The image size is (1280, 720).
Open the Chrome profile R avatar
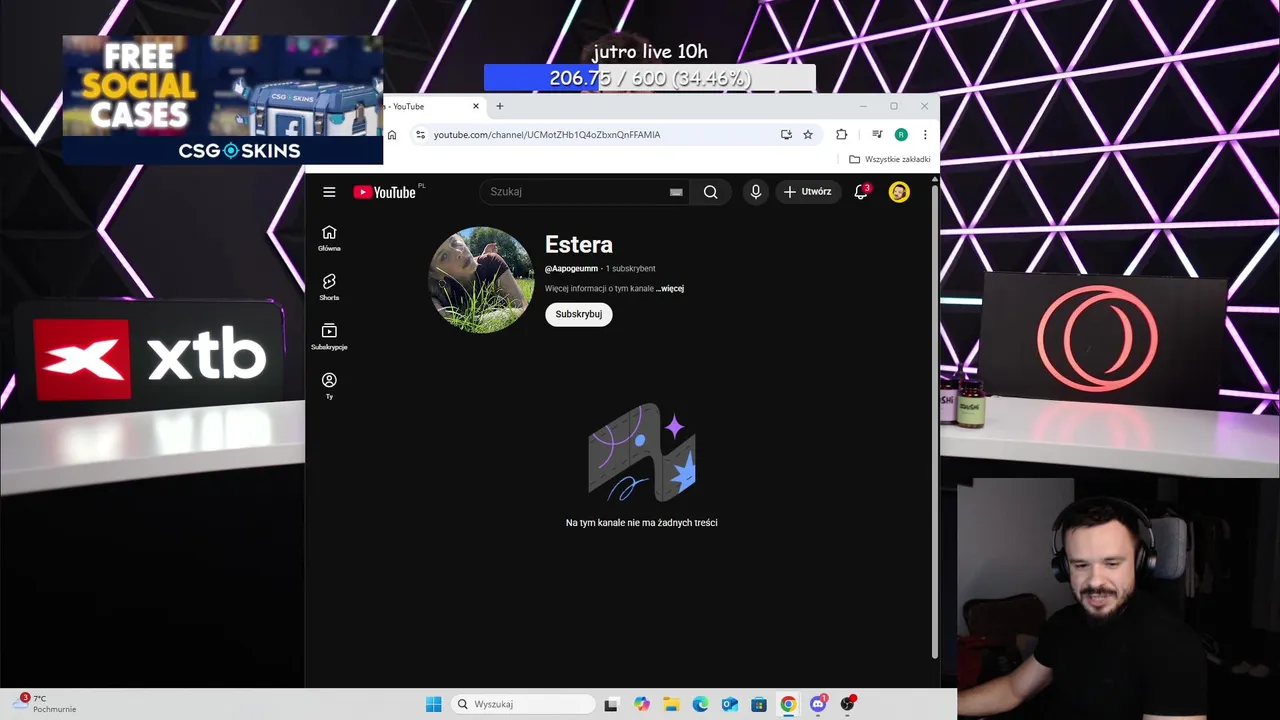(x=901, y=135)
